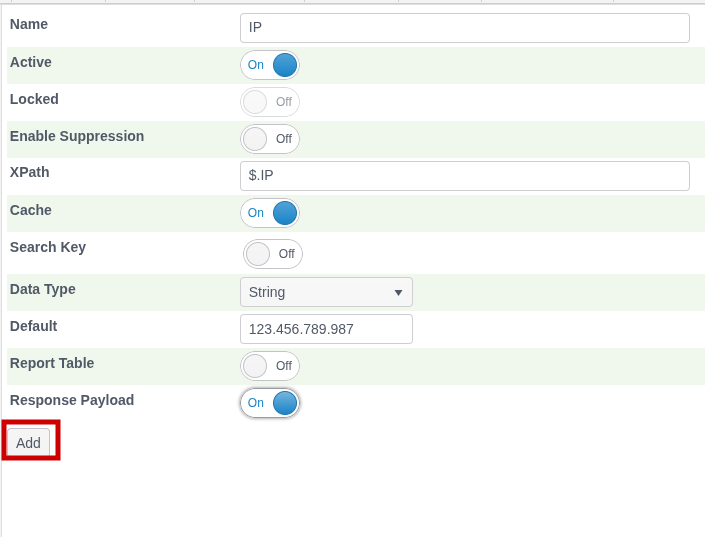Click the Data Type label text
This screenshot has width=705, height=537.
tap(43, 289)
